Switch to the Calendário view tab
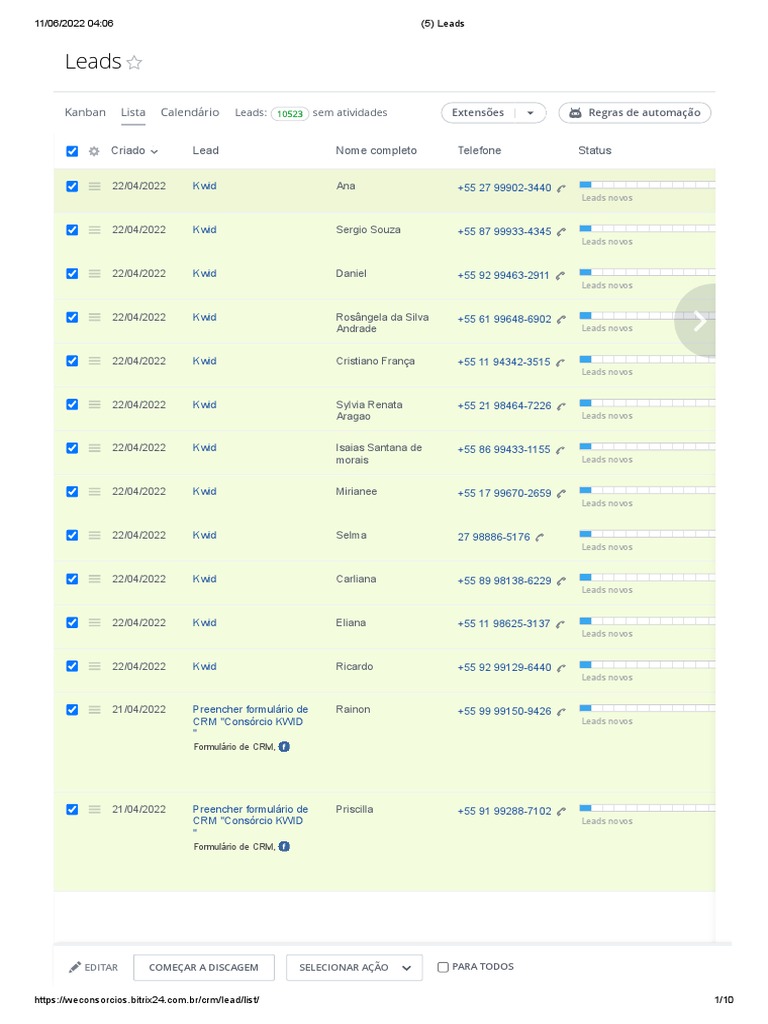The image size is (768, 1024). pos(190,113)
